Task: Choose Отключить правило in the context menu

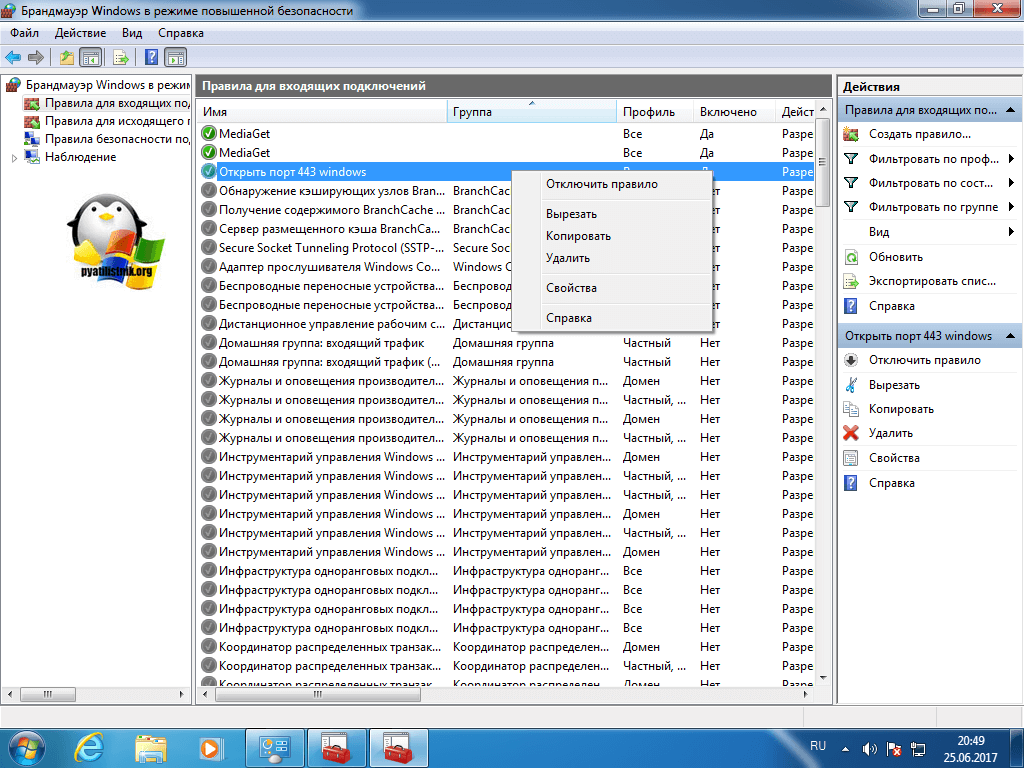Action: click(601, 184)
